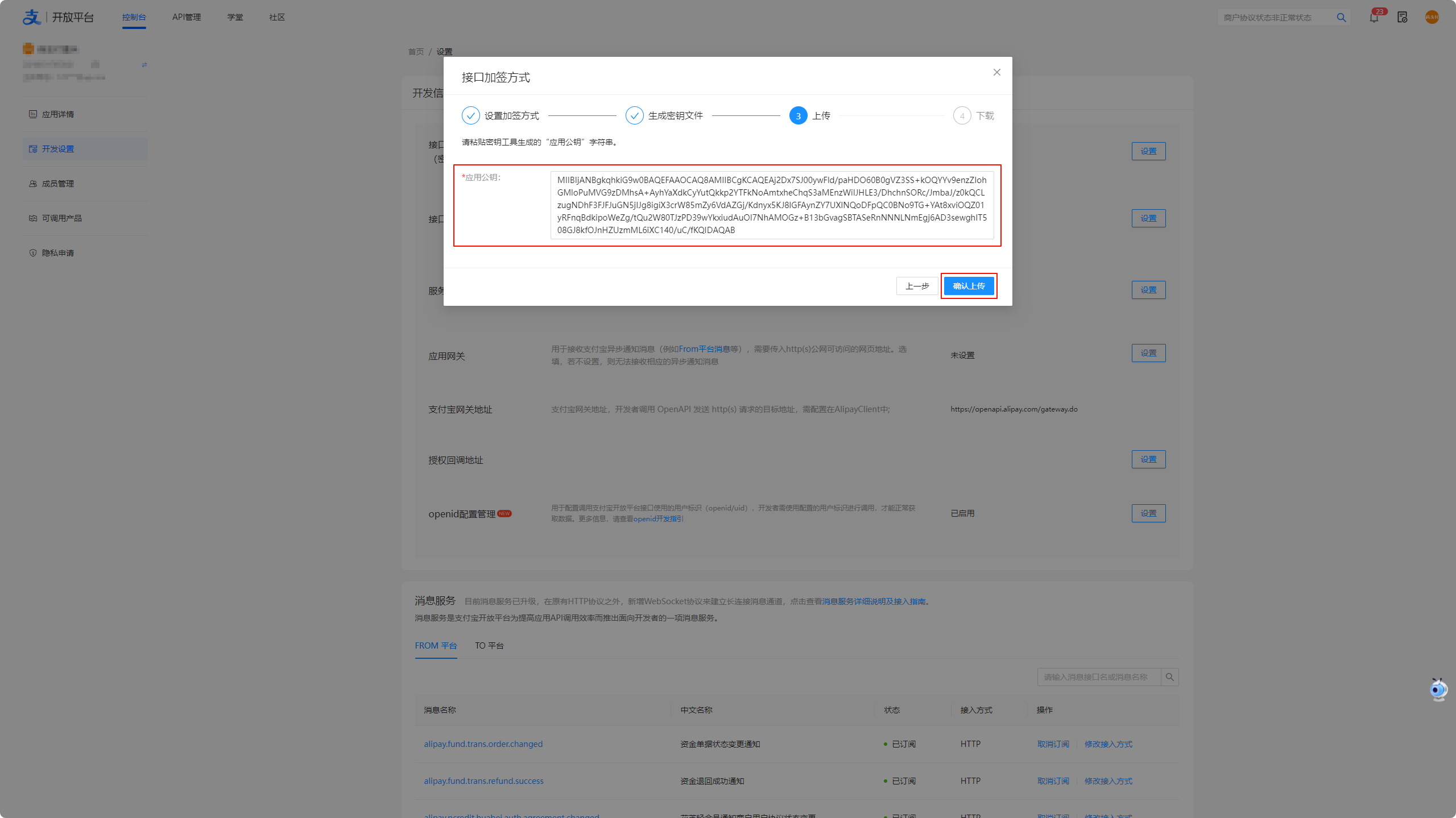Image resolution: width=1456 pixels, height=818 pixels.
Task: Select 成员管理 sidebar item
Action: (58, 184)
